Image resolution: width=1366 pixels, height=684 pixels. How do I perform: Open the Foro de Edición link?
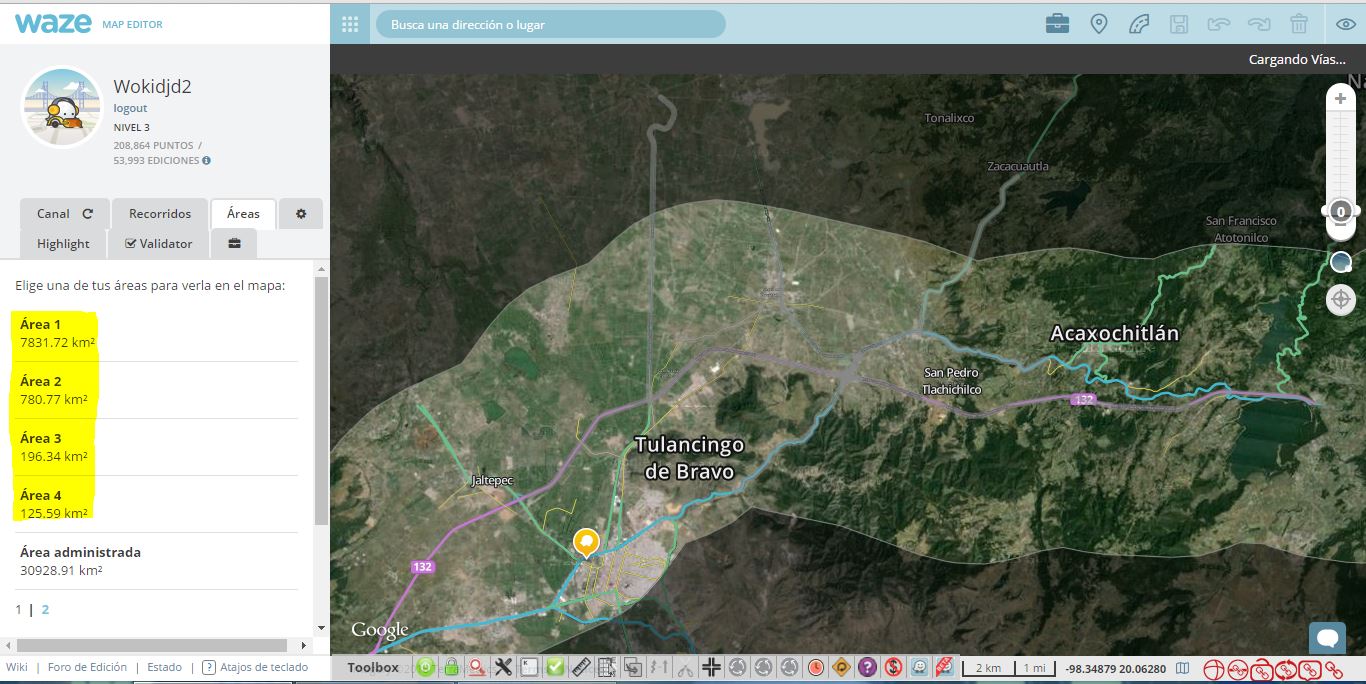coord(86,667)
